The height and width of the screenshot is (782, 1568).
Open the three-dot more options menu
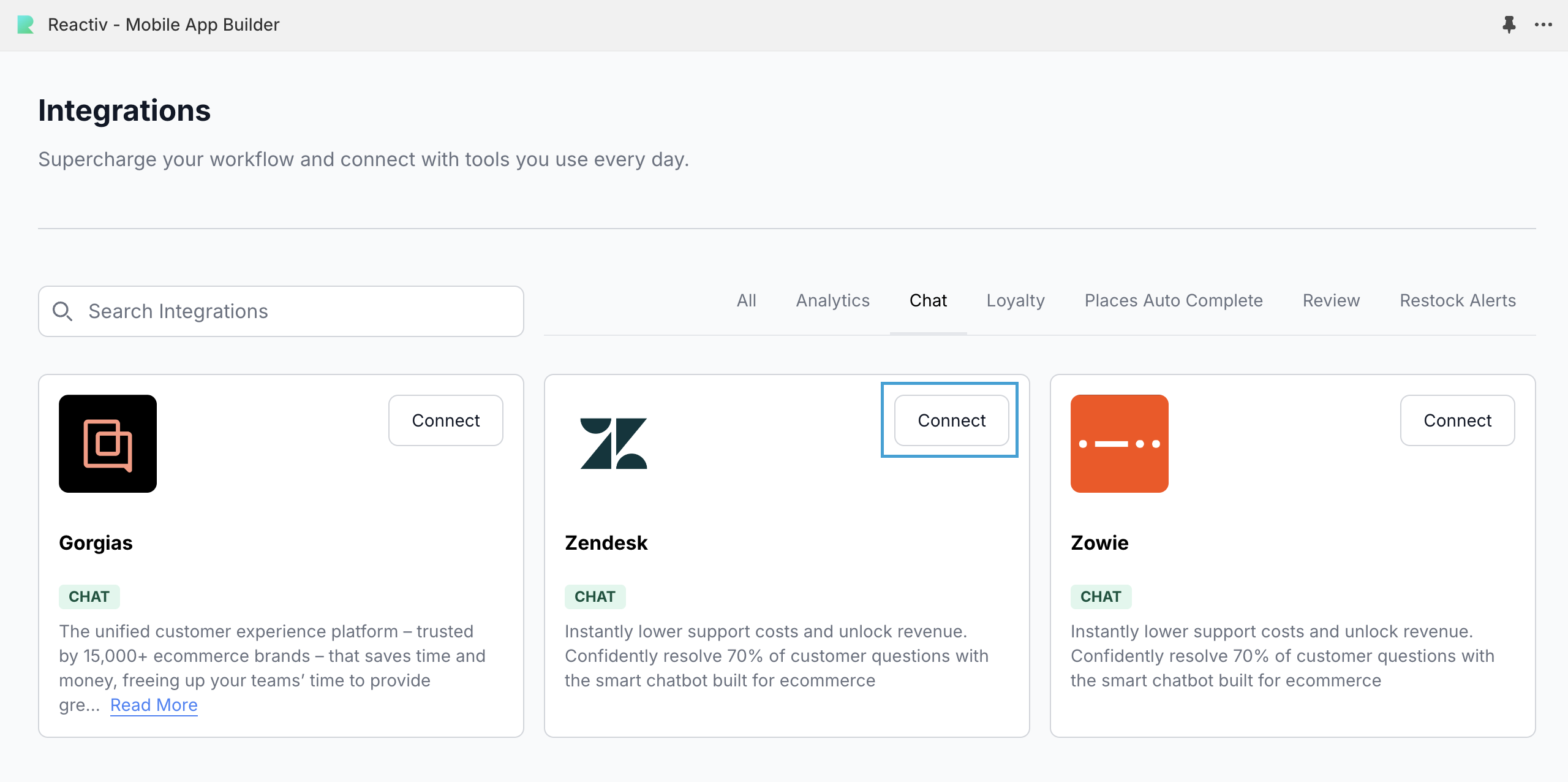(x=1543, y=25)
